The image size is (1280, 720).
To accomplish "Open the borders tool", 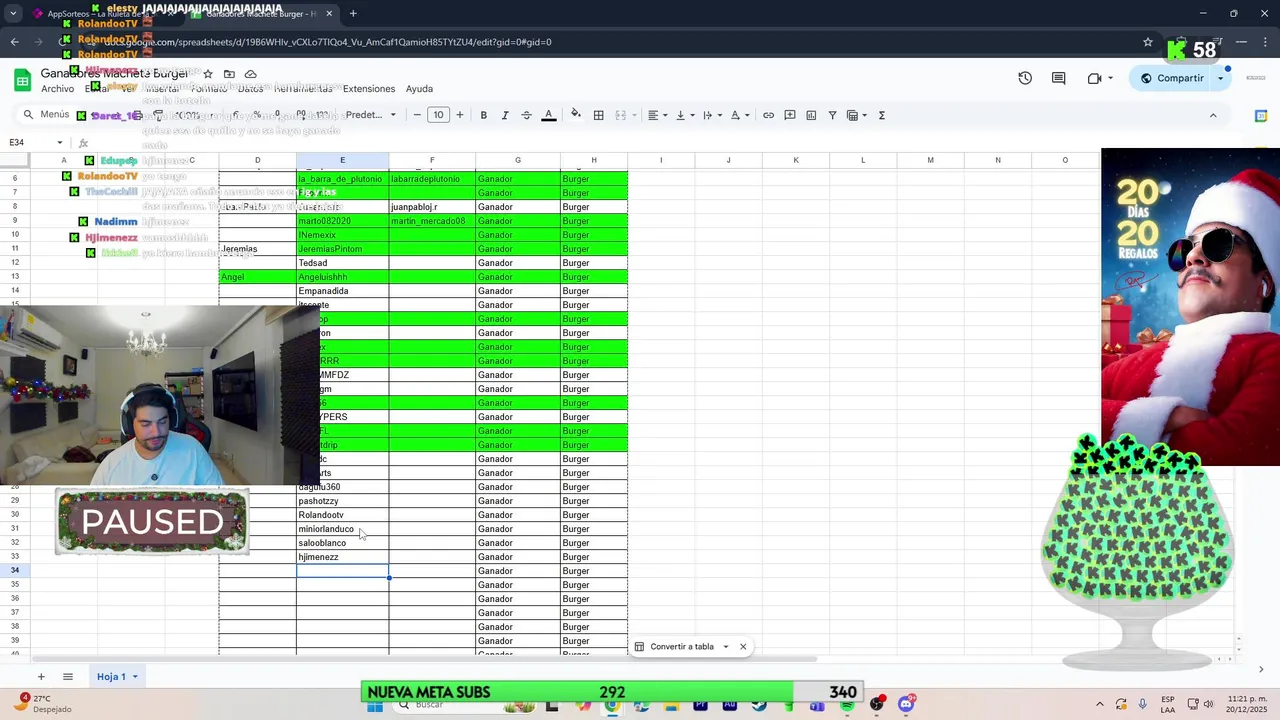I will pos(598,115).
